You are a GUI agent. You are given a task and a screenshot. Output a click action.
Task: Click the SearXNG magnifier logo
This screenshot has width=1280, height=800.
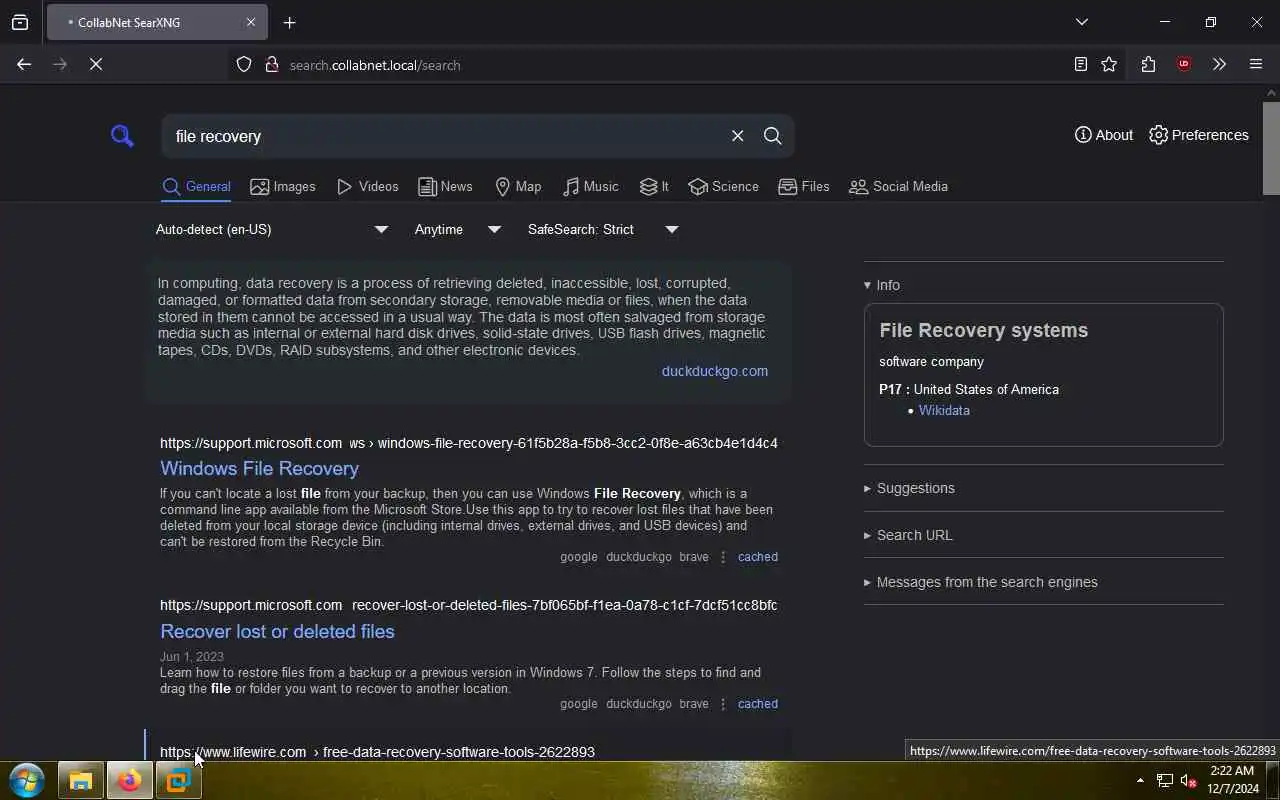point(122,136)
